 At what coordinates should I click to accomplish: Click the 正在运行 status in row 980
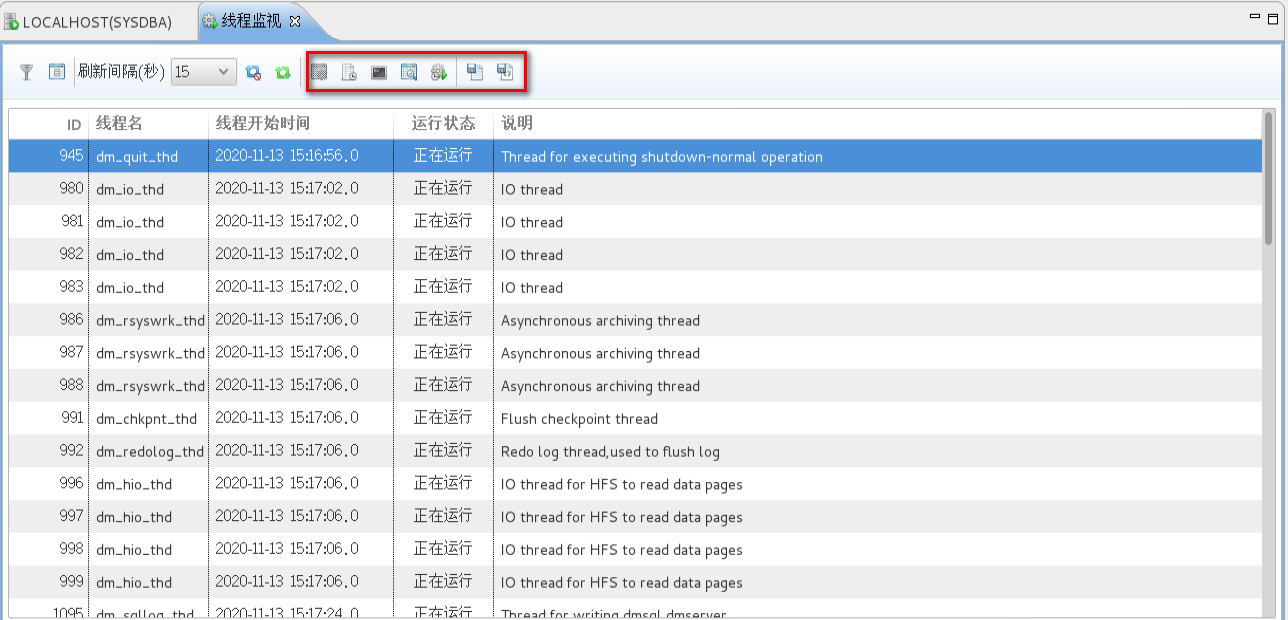pos(443,189)
